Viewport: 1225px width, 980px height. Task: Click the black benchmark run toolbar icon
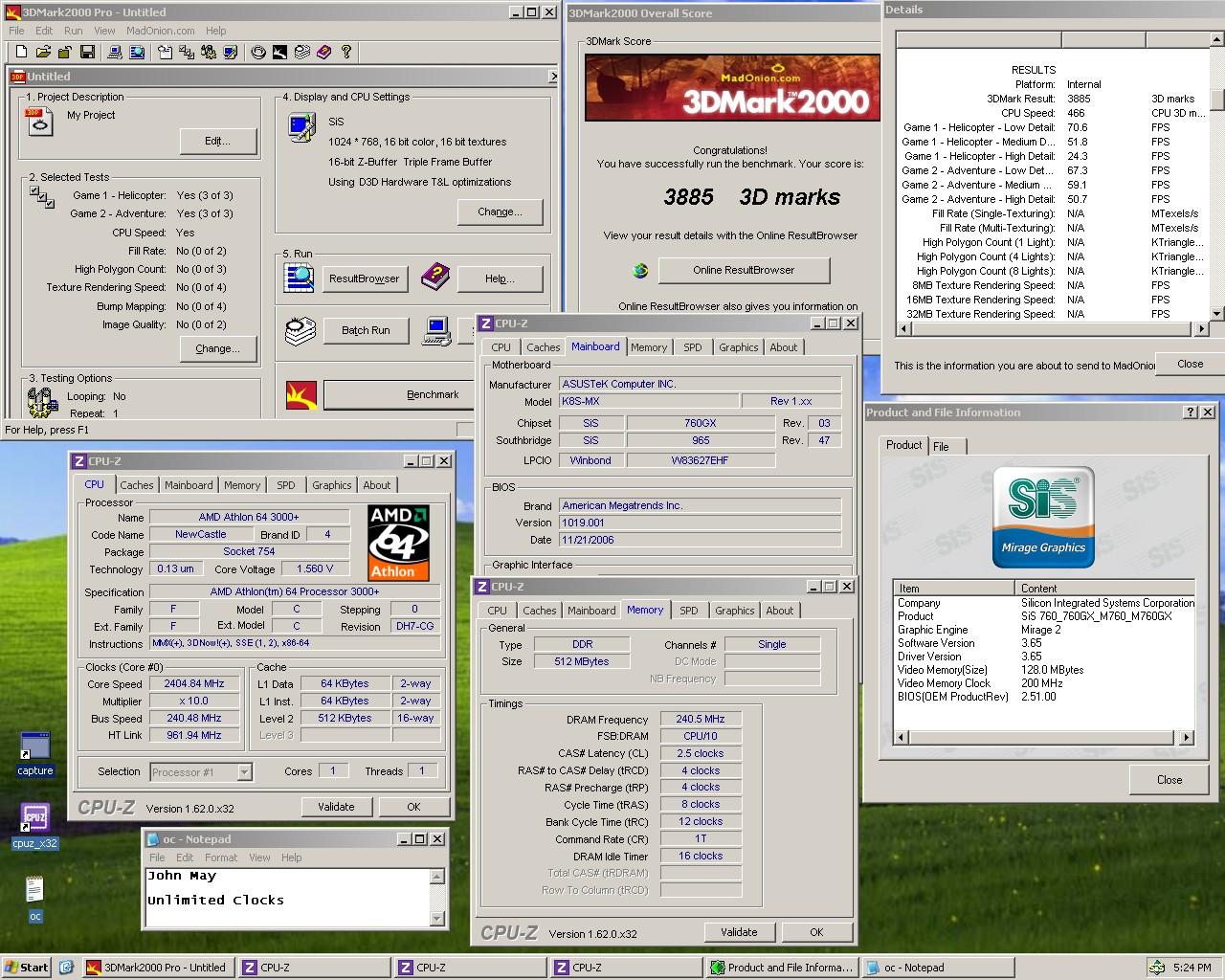pyautogui.click(x=279, y=52)
